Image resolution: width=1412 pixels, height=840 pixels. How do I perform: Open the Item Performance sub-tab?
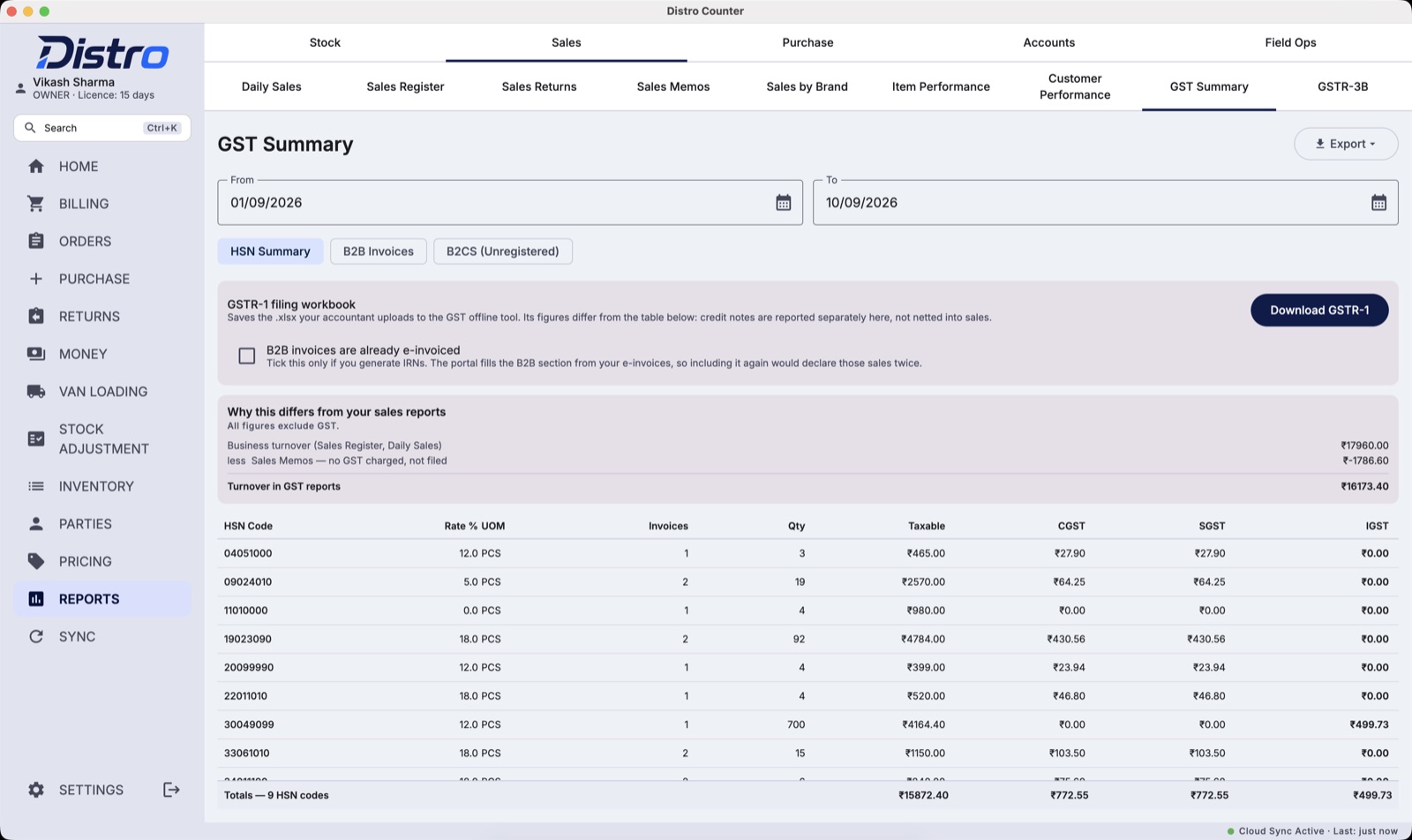click(941, 86)
